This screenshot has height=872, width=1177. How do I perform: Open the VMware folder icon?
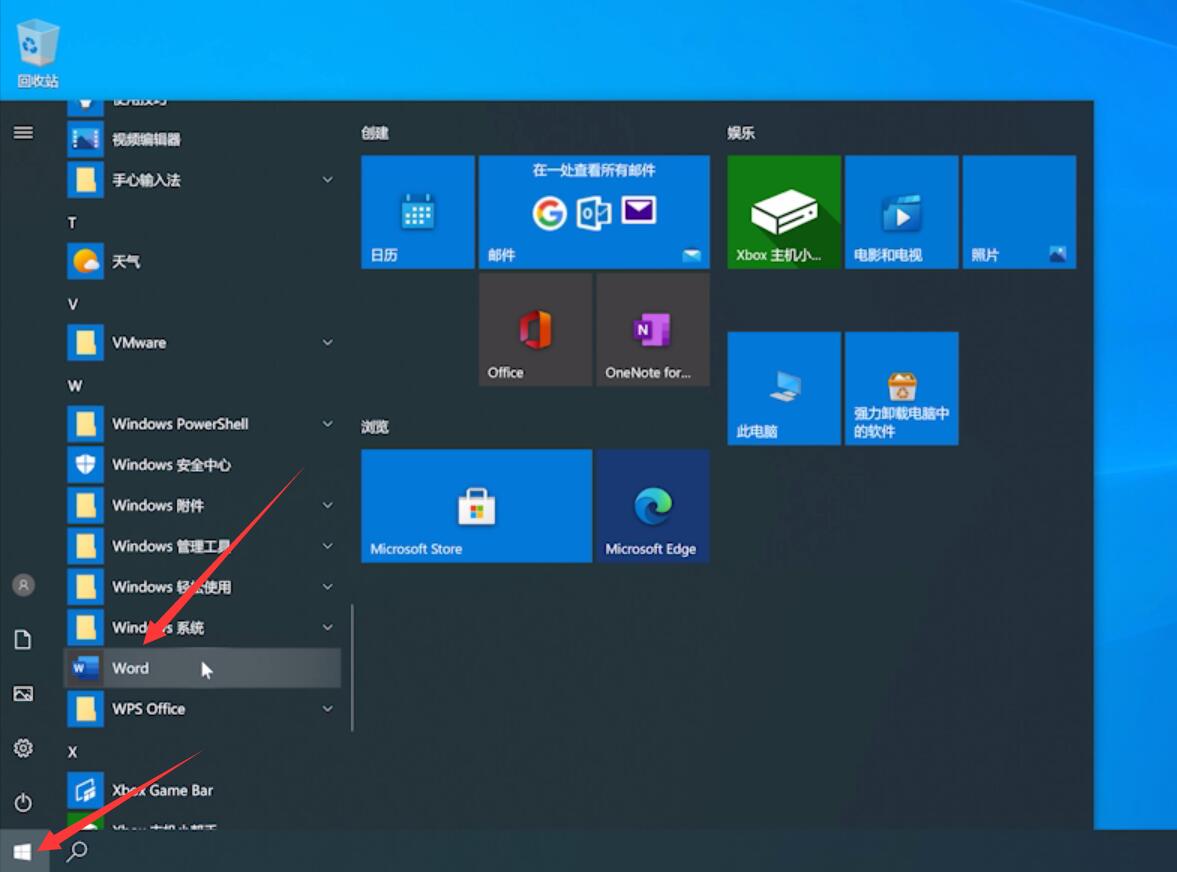click(86, 342)
